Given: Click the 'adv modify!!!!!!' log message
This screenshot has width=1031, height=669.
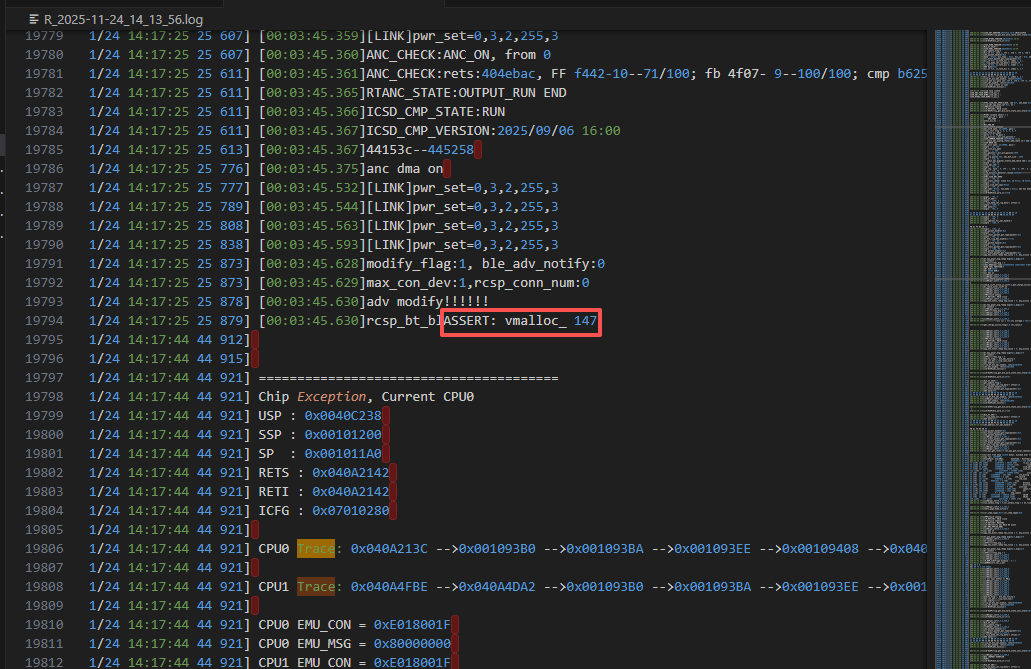Looking at the screenshot, I should (427, 302).
